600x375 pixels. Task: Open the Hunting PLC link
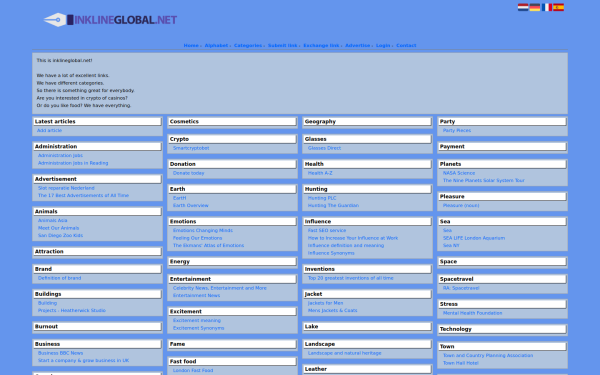(x=322, y=198)
